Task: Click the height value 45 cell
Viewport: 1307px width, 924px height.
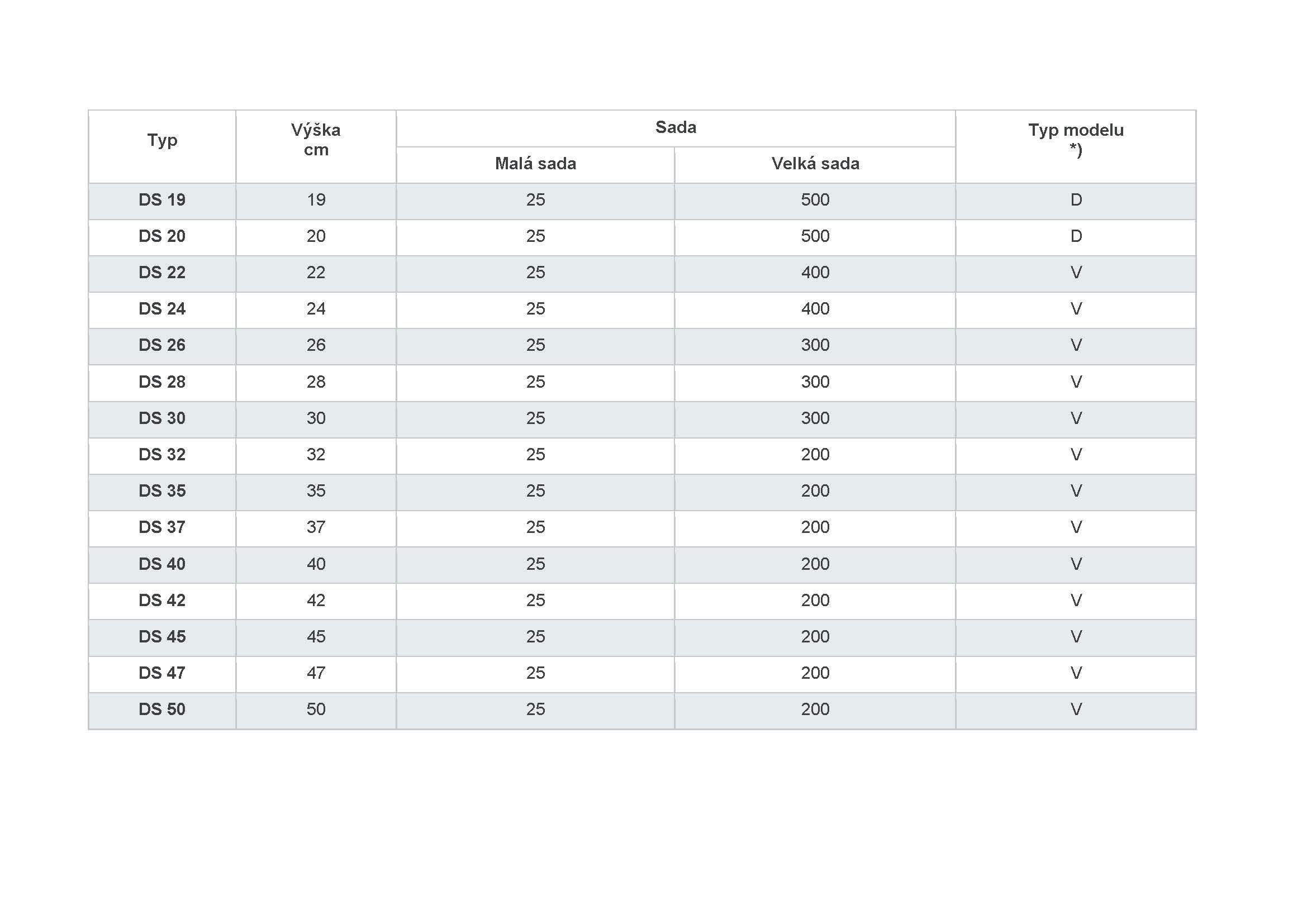Action: tap(316, 637)
